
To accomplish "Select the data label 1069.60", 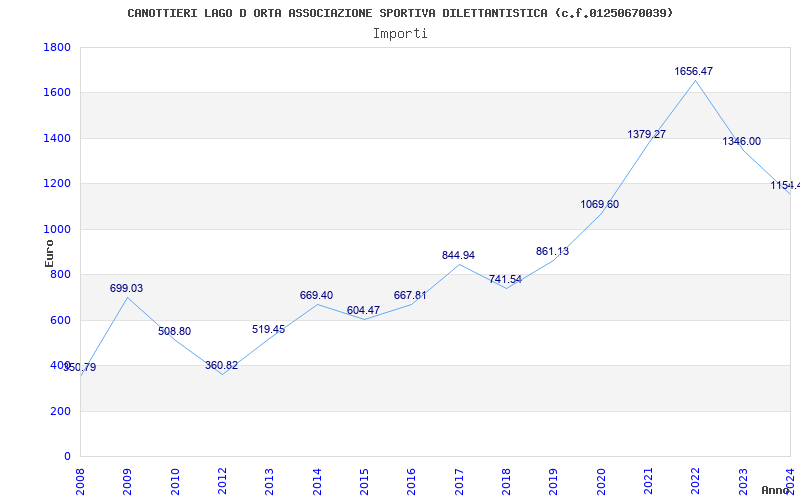I will [599, 205].
